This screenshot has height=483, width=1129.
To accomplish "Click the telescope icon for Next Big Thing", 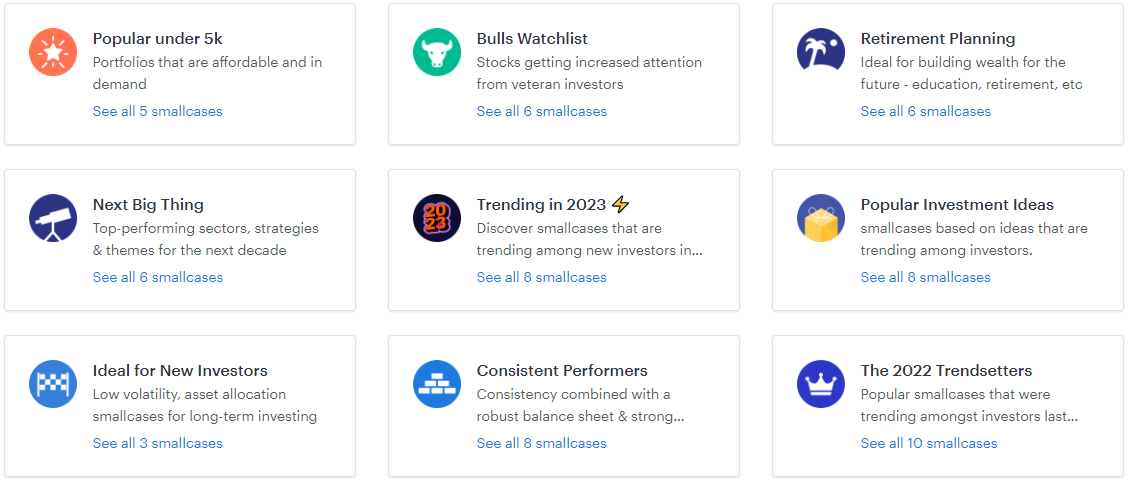I will pos(53,218).
